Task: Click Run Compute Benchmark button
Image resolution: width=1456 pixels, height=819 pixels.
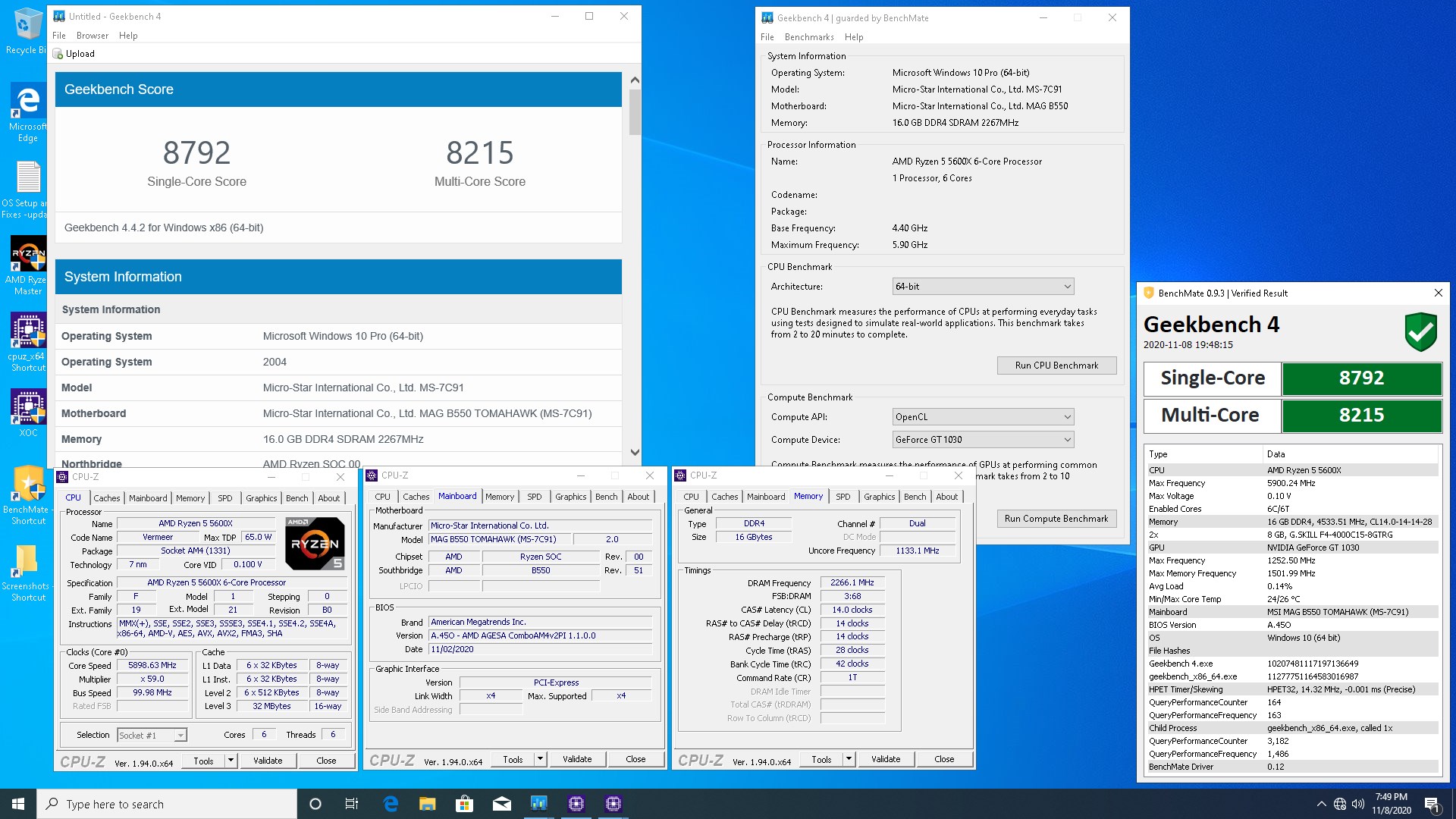Action: (1056, 519)
